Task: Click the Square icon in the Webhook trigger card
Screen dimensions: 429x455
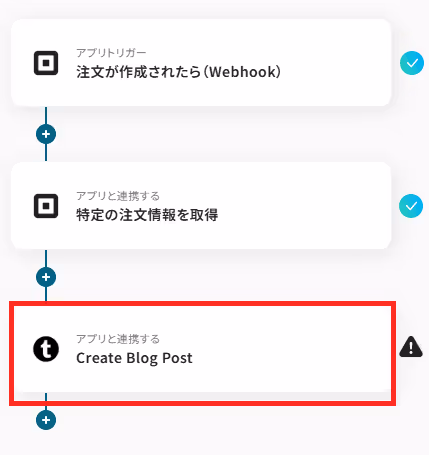Action: point(46,63)
